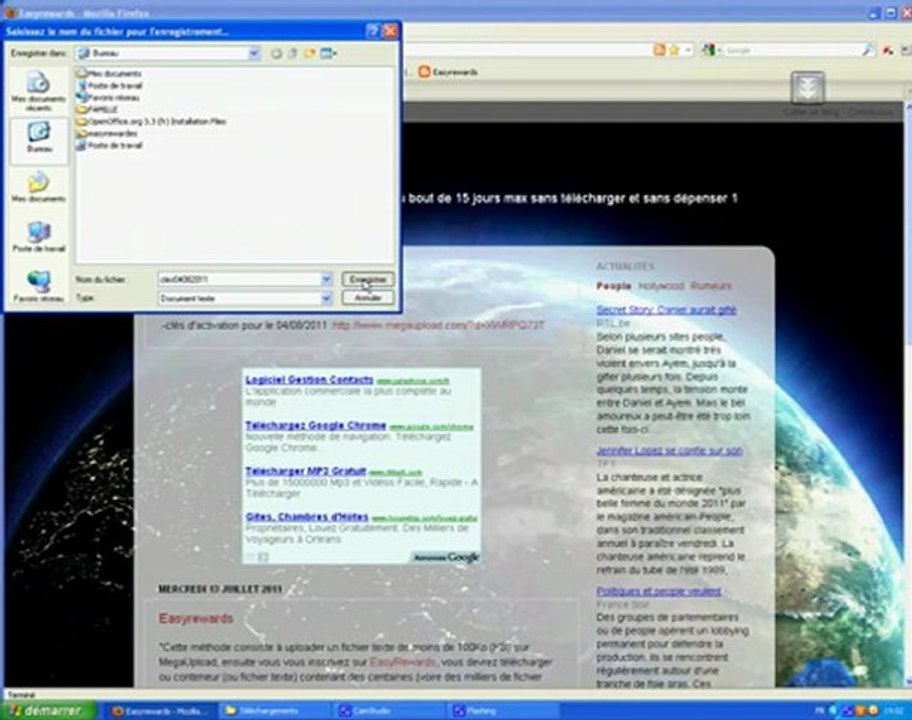Switch to Easyrewards Mozilla taskbar button
912x720 pixels.
[162, 711]
